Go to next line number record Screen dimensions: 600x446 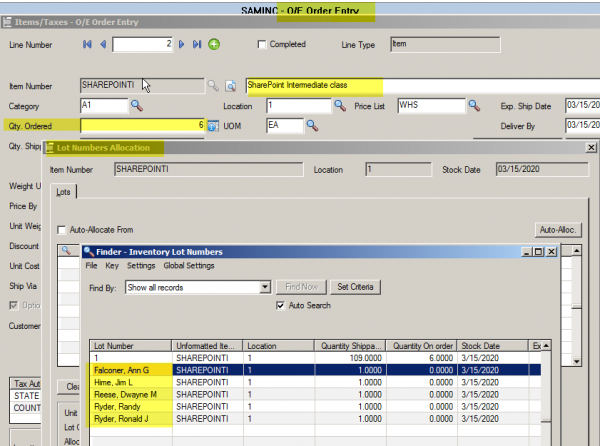181,44
